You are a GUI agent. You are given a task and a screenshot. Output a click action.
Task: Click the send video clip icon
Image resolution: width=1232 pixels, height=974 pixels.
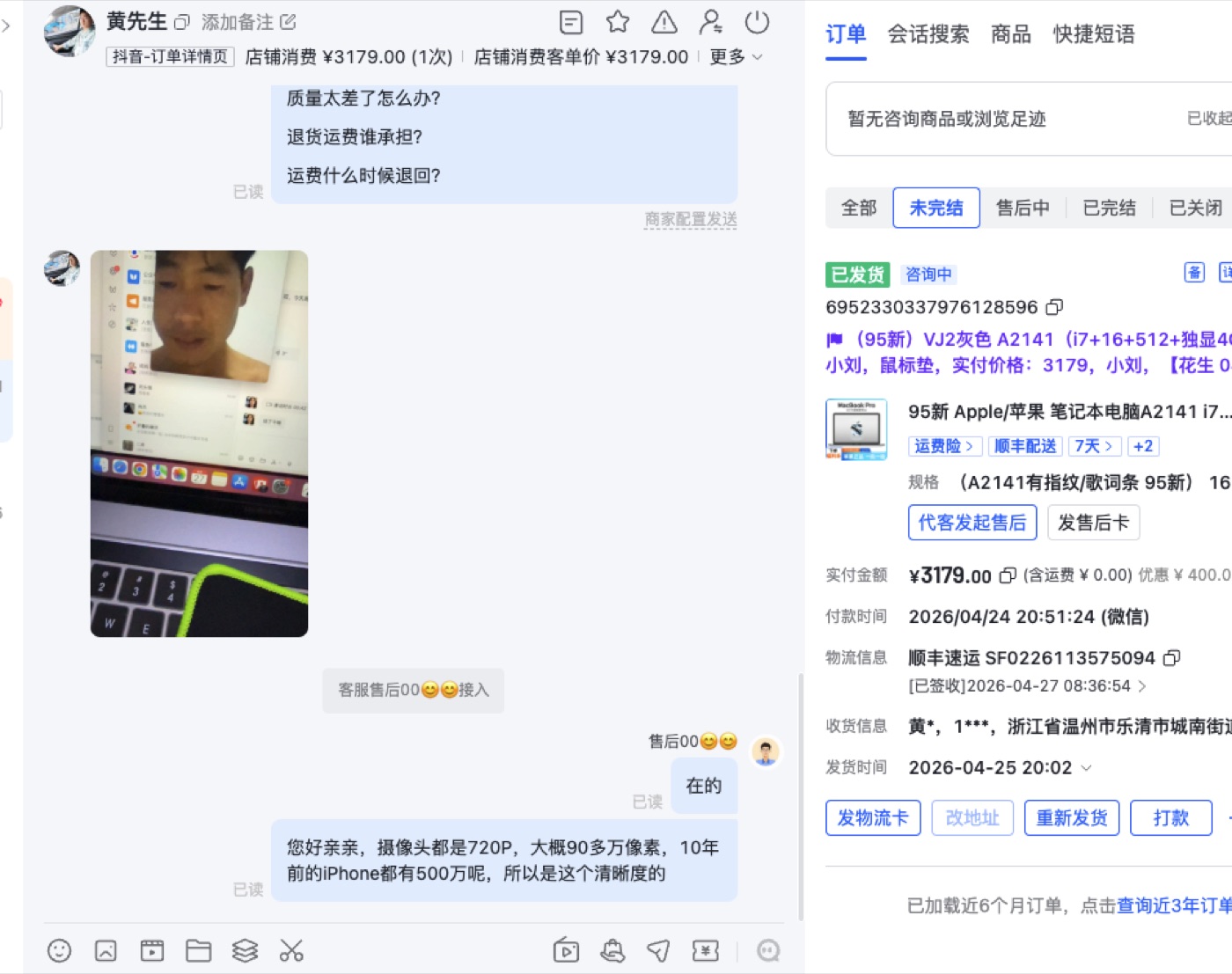152,950
